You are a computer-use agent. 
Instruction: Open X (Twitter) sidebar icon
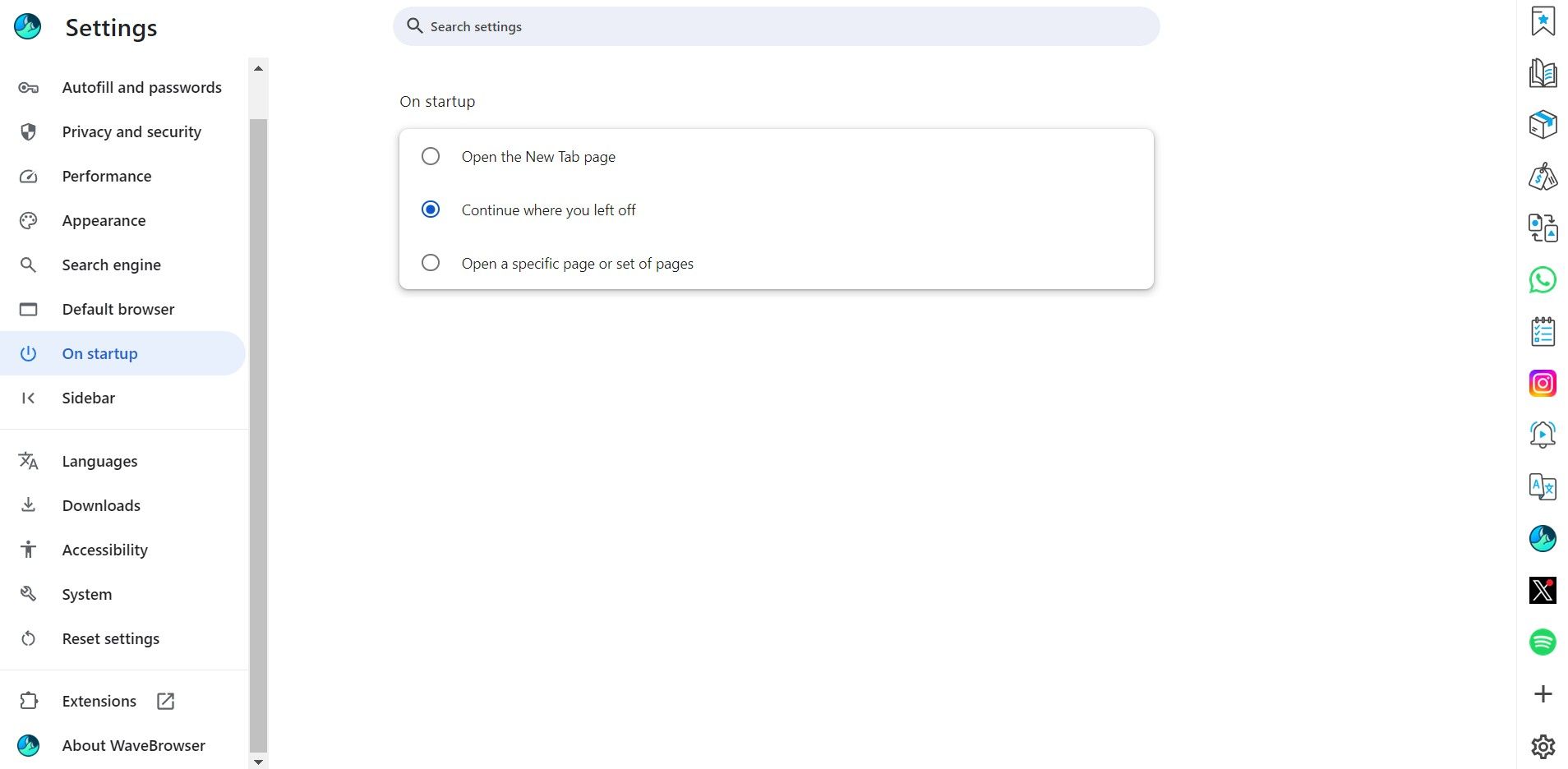[1543, 590]
